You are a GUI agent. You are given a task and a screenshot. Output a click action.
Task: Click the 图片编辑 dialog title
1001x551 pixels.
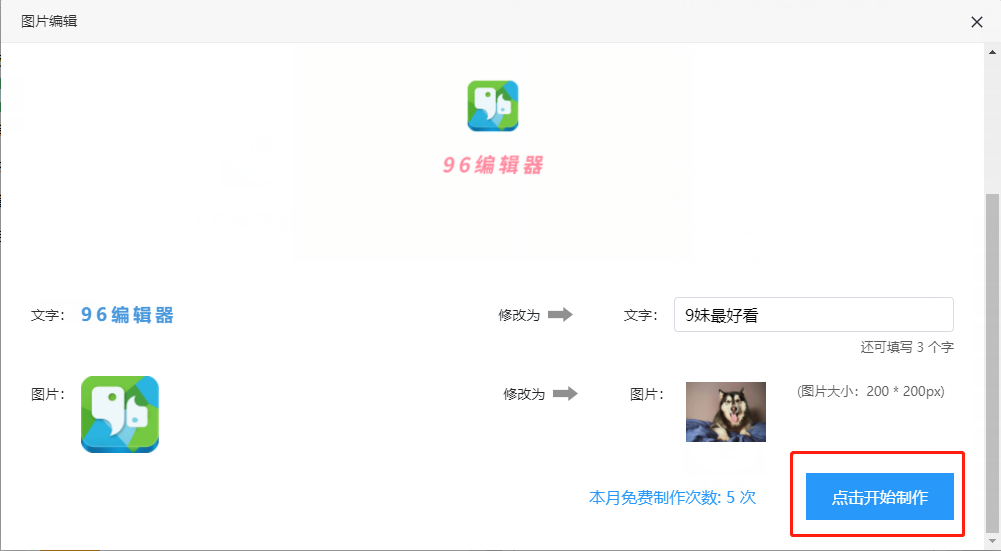[49, 21]
